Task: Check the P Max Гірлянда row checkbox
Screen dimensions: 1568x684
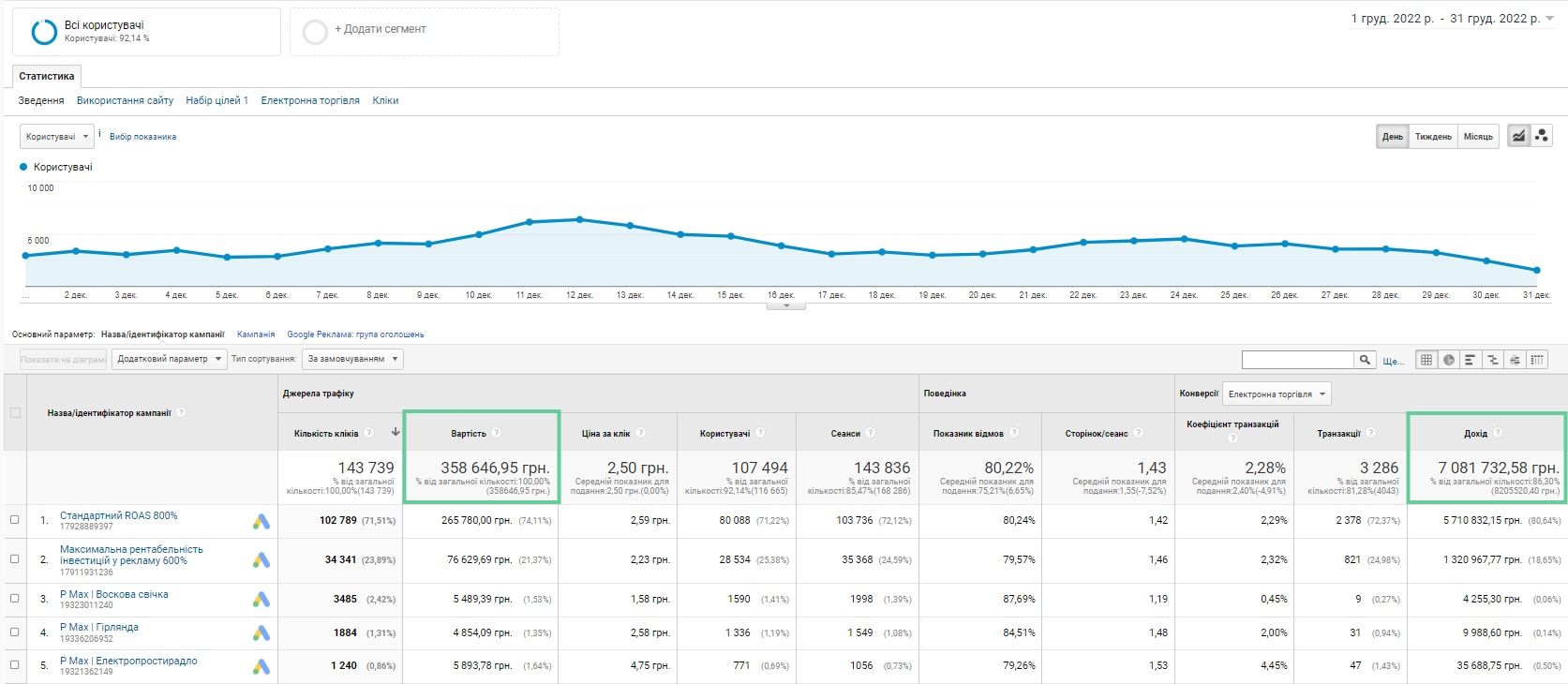Action: point(15,632)
